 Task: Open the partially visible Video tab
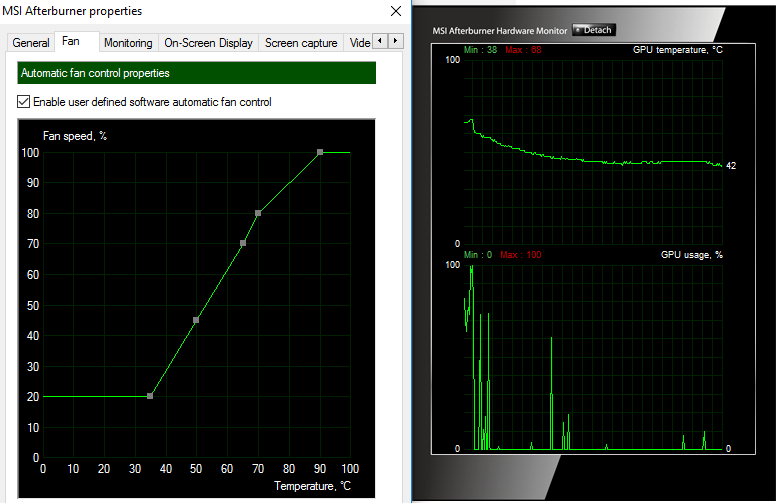click(x=359, y=43)
